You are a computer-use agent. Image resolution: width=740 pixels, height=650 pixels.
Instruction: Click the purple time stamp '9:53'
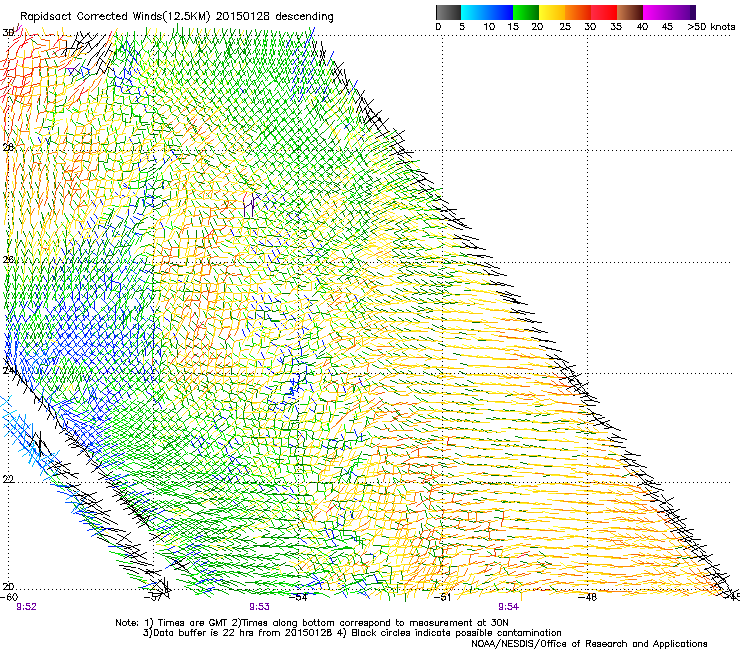[x=260, y=607]
